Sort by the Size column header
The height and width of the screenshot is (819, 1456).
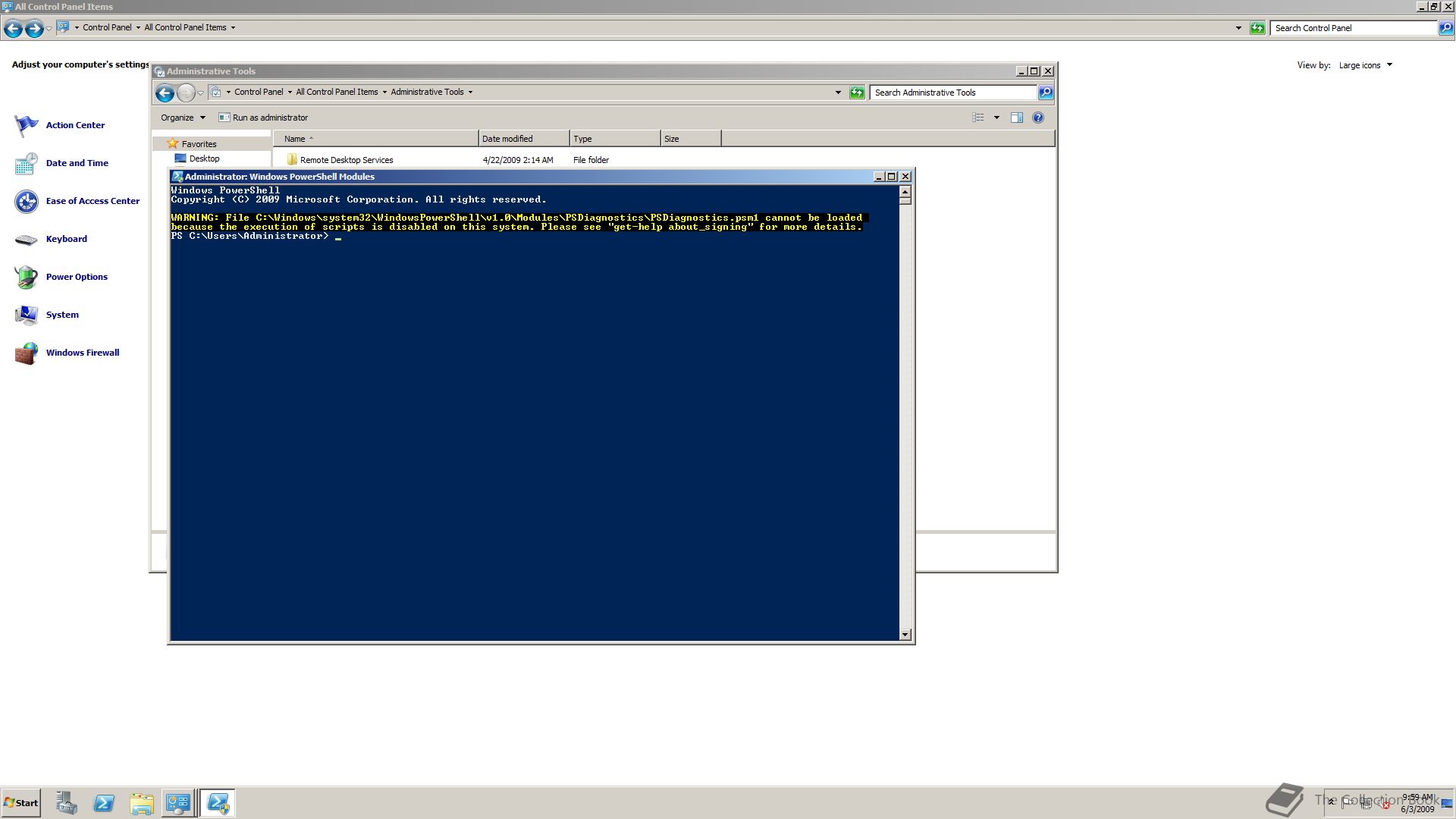pyautogui.click(x=691, y=139)
